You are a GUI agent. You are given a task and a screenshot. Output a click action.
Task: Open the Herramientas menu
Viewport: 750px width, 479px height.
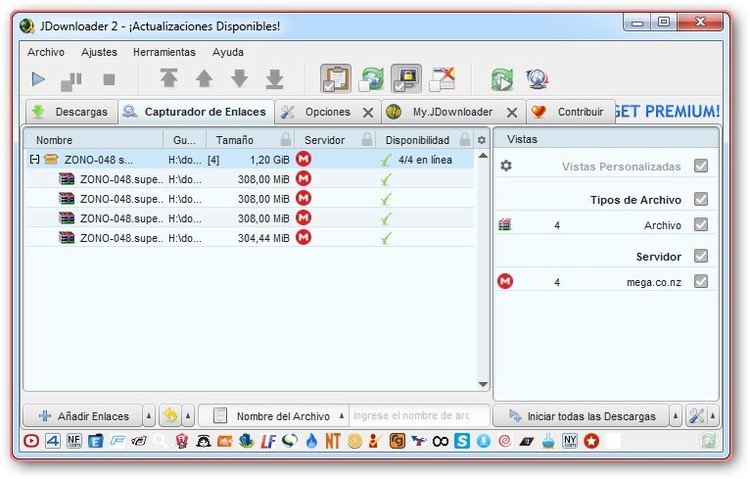[x=165, y=52]
